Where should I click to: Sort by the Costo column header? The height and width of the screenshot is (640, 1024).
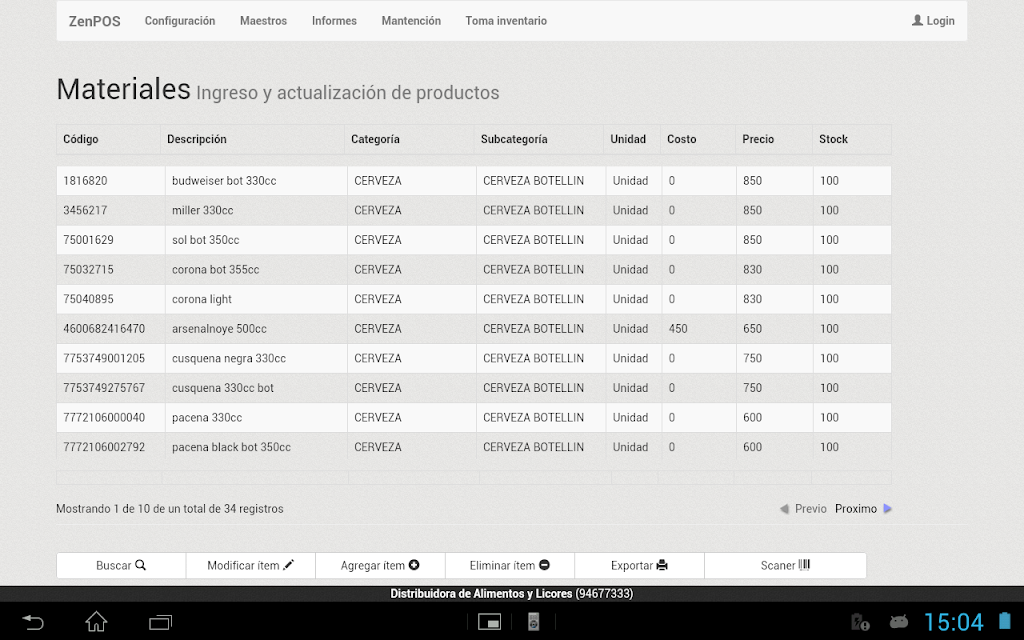click(697, 139)
